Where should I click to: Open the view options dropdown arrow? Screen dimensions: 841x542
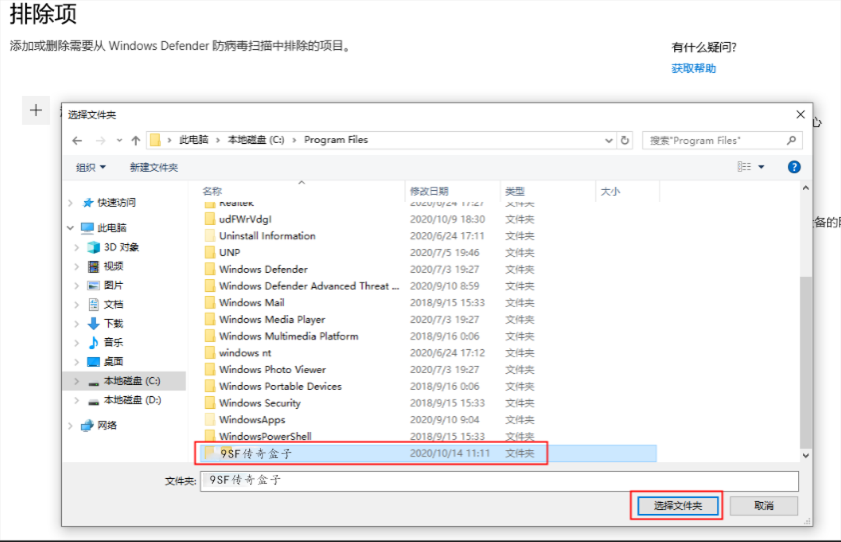pyautogui.click(x=761, y=167)
